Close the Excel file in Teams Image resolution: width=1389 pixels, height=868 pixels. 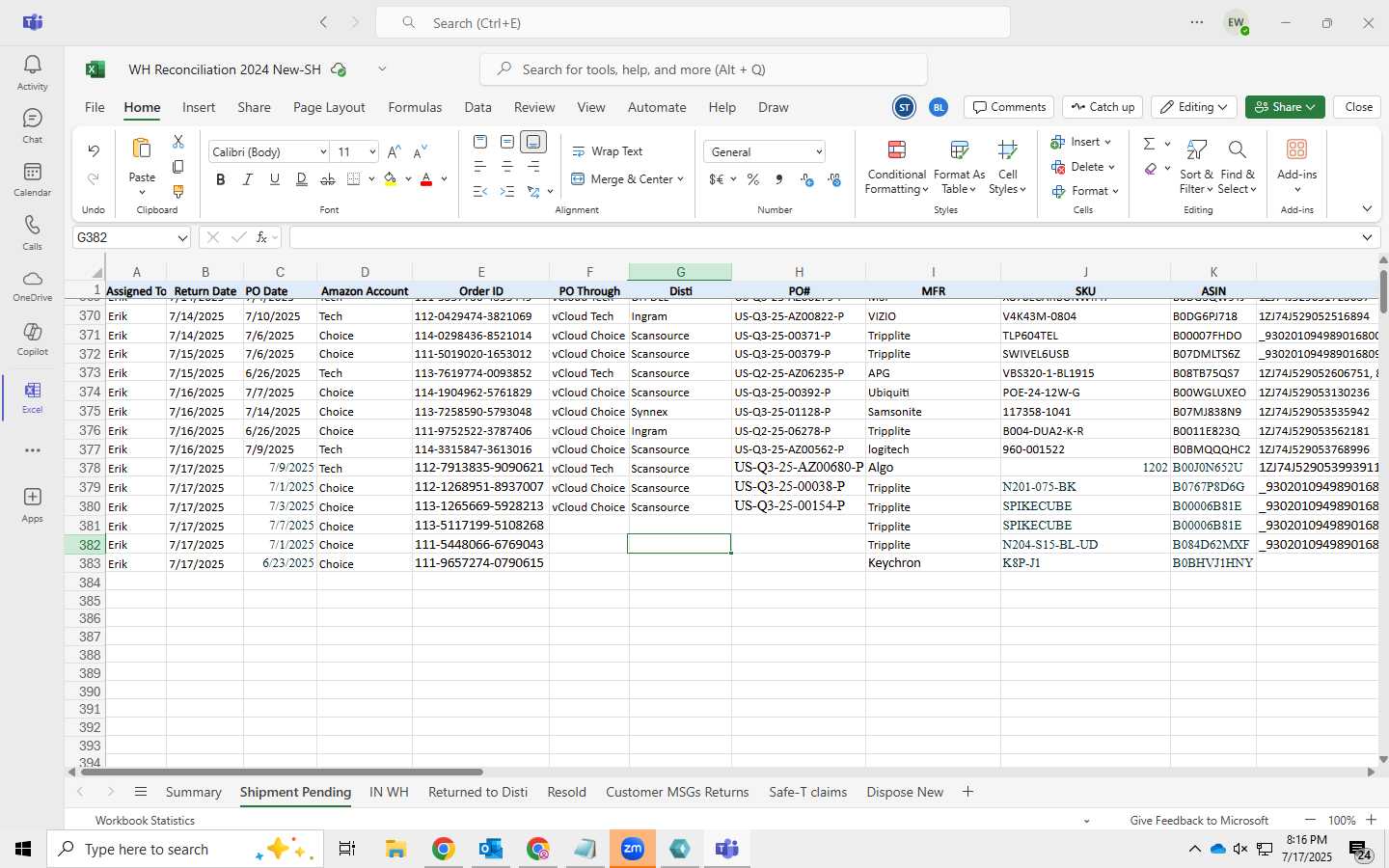(x=1358, y=107)
